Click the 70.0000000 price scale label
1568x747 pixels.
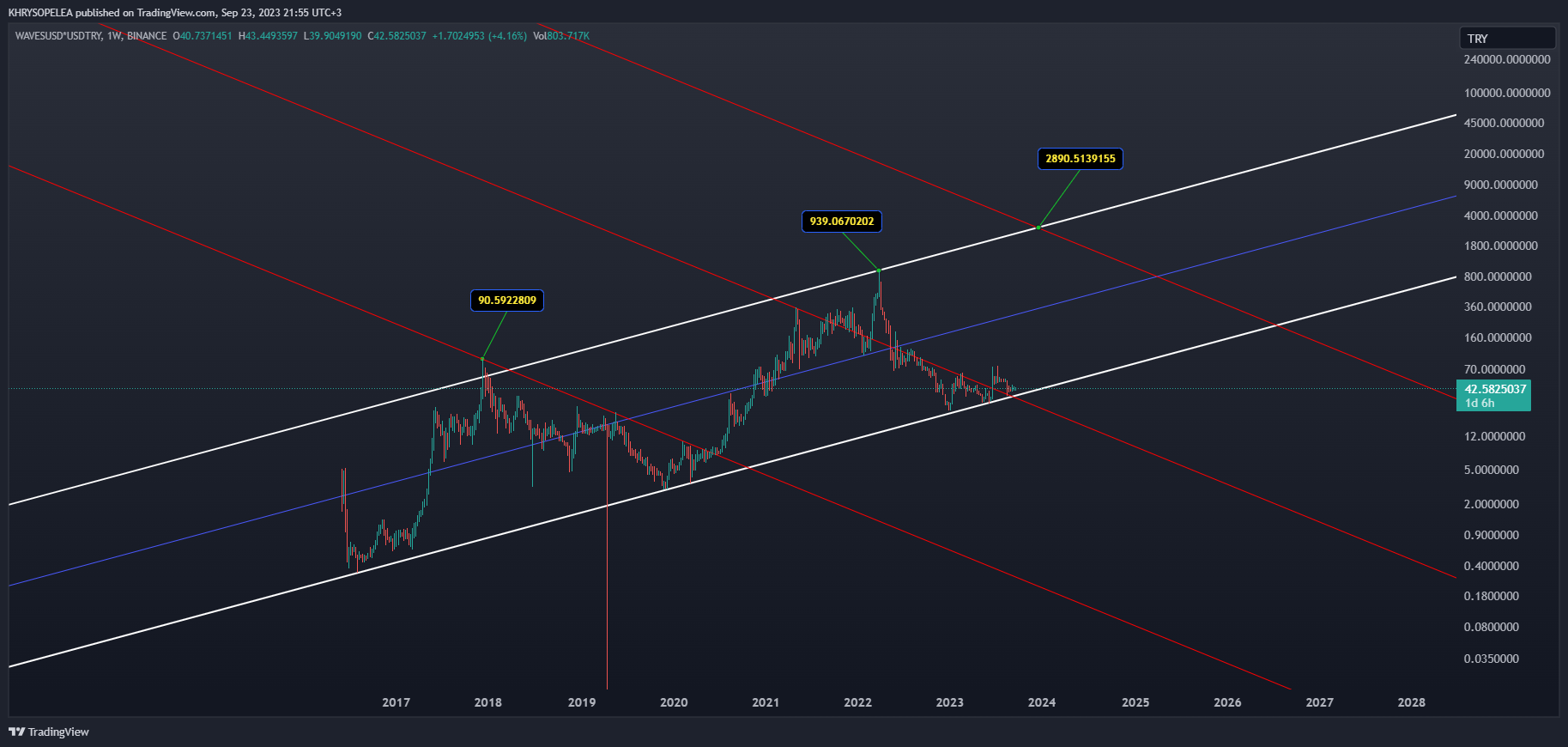coord(1495,369)
